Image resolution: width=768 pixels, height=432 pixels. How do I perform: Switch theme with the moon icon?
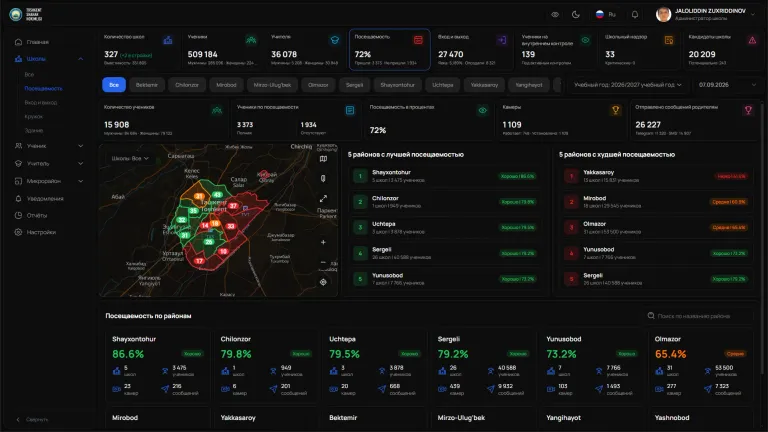tap(576, 15)
